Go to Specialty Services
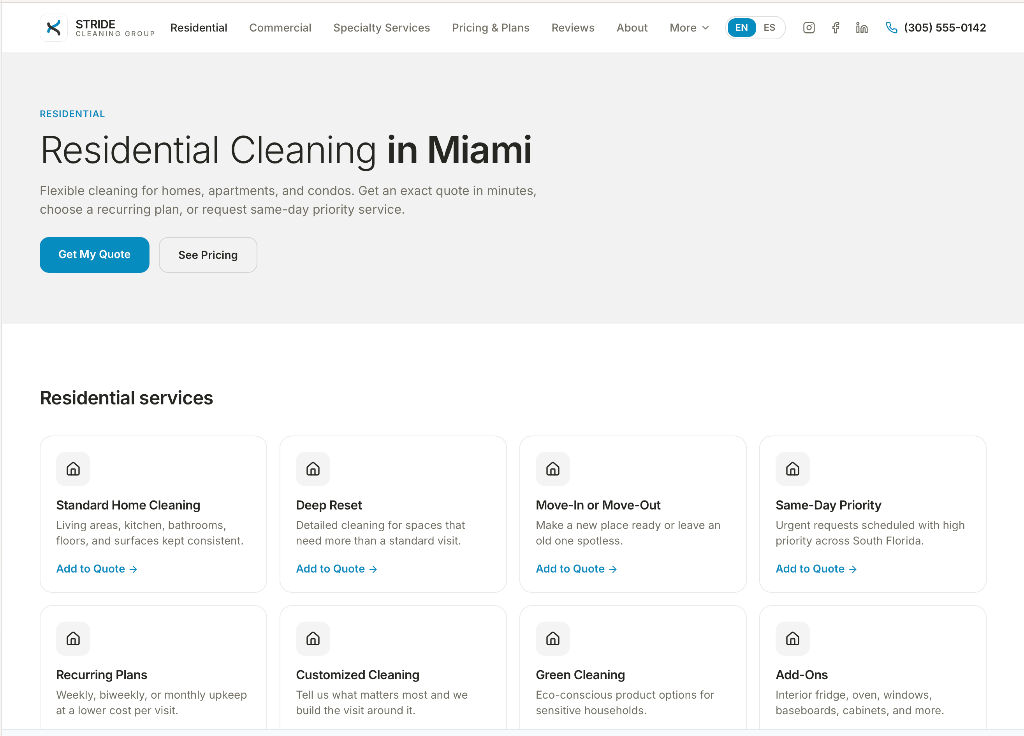Image resolution: width=1024 pixels, height=736 pixels. [381, 27]
